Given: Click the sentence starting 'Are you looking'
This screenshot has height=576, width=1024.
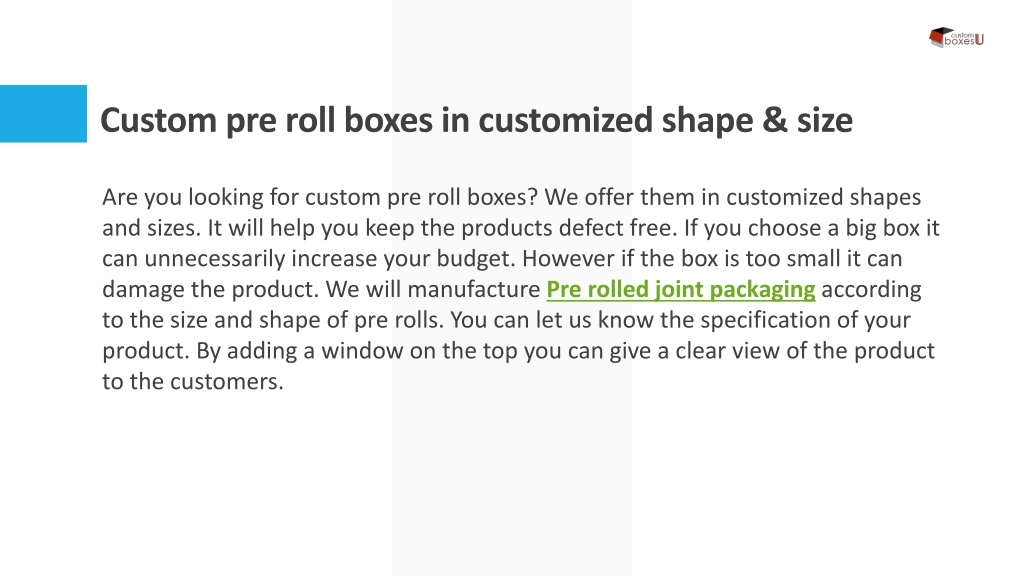Looking at the screenshot, I should (319, 197).
